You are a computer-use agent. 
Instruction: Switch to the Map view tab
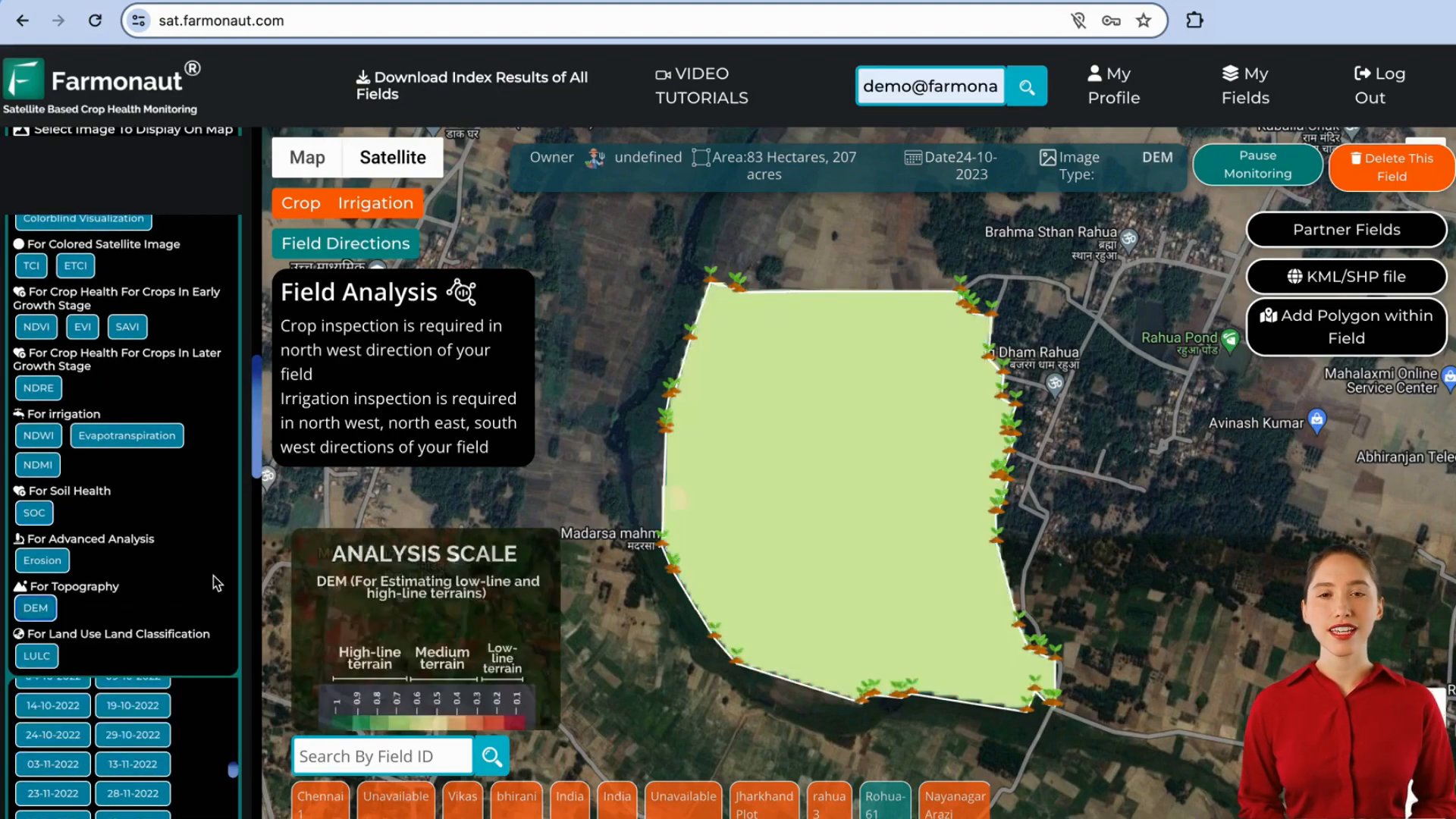[307, 158]
